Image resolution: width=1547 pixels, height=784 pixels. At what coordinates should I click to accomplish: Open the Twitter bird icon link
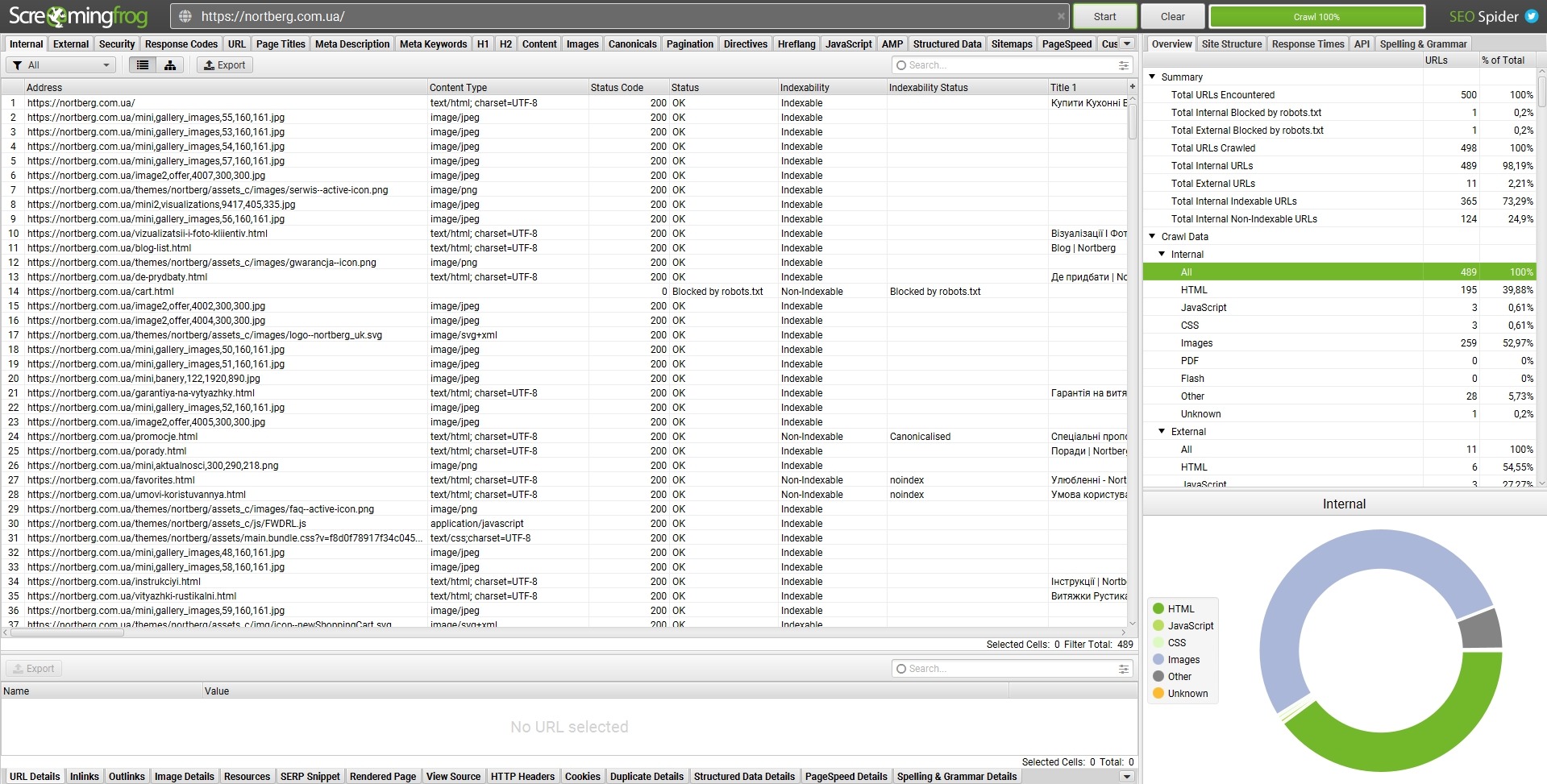click(1531, 16)
